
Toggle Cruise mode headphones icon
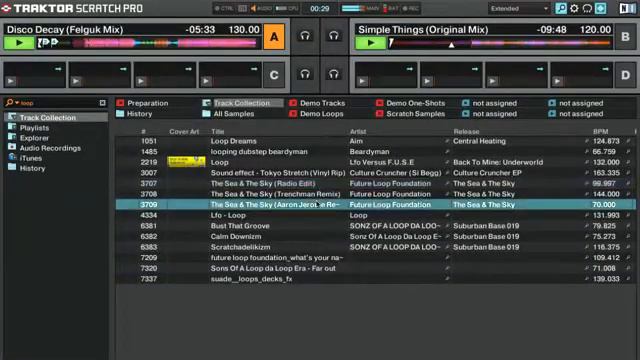[587, 8]
